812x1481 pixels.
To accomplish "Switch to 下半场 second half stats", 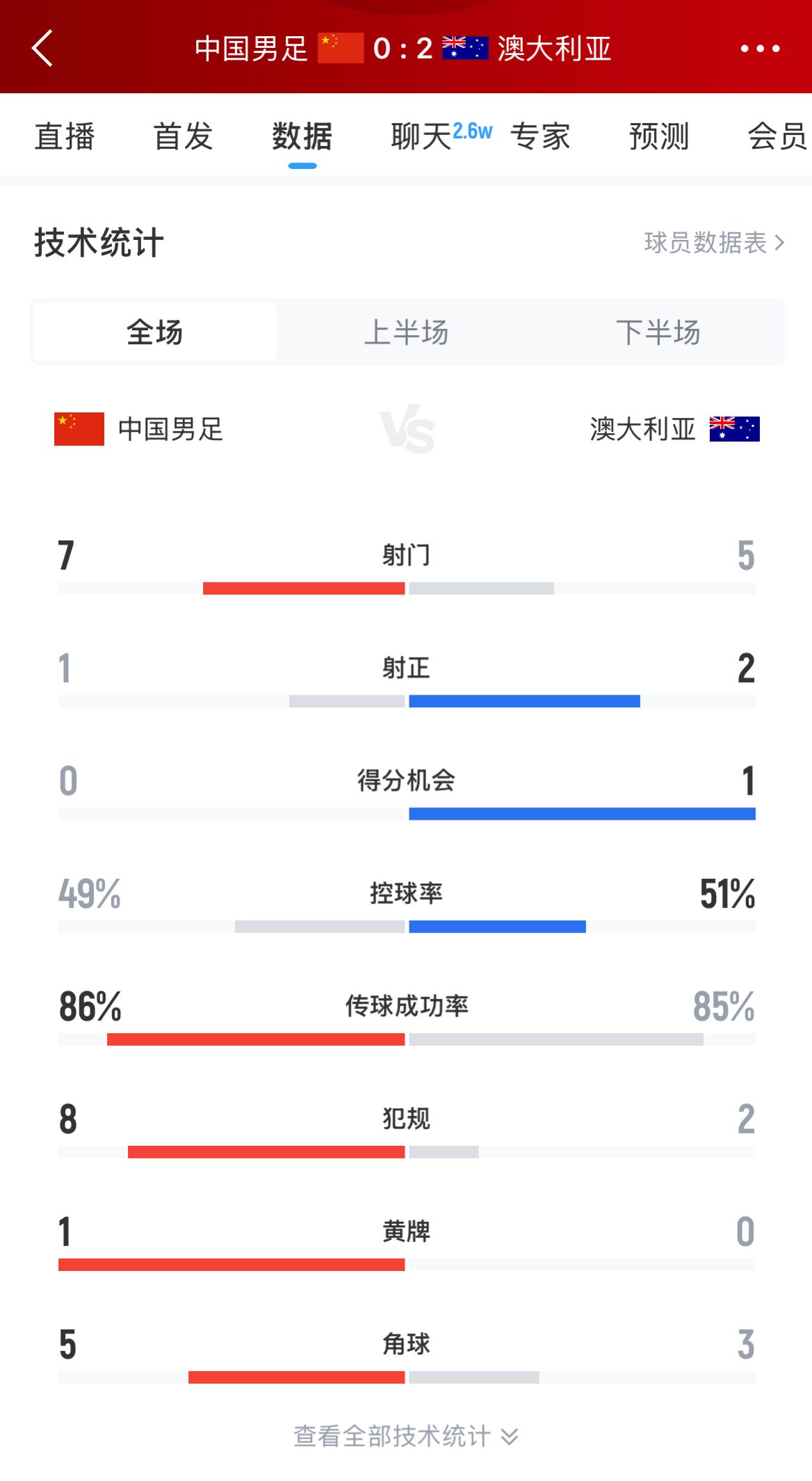I will click(658, 332).
